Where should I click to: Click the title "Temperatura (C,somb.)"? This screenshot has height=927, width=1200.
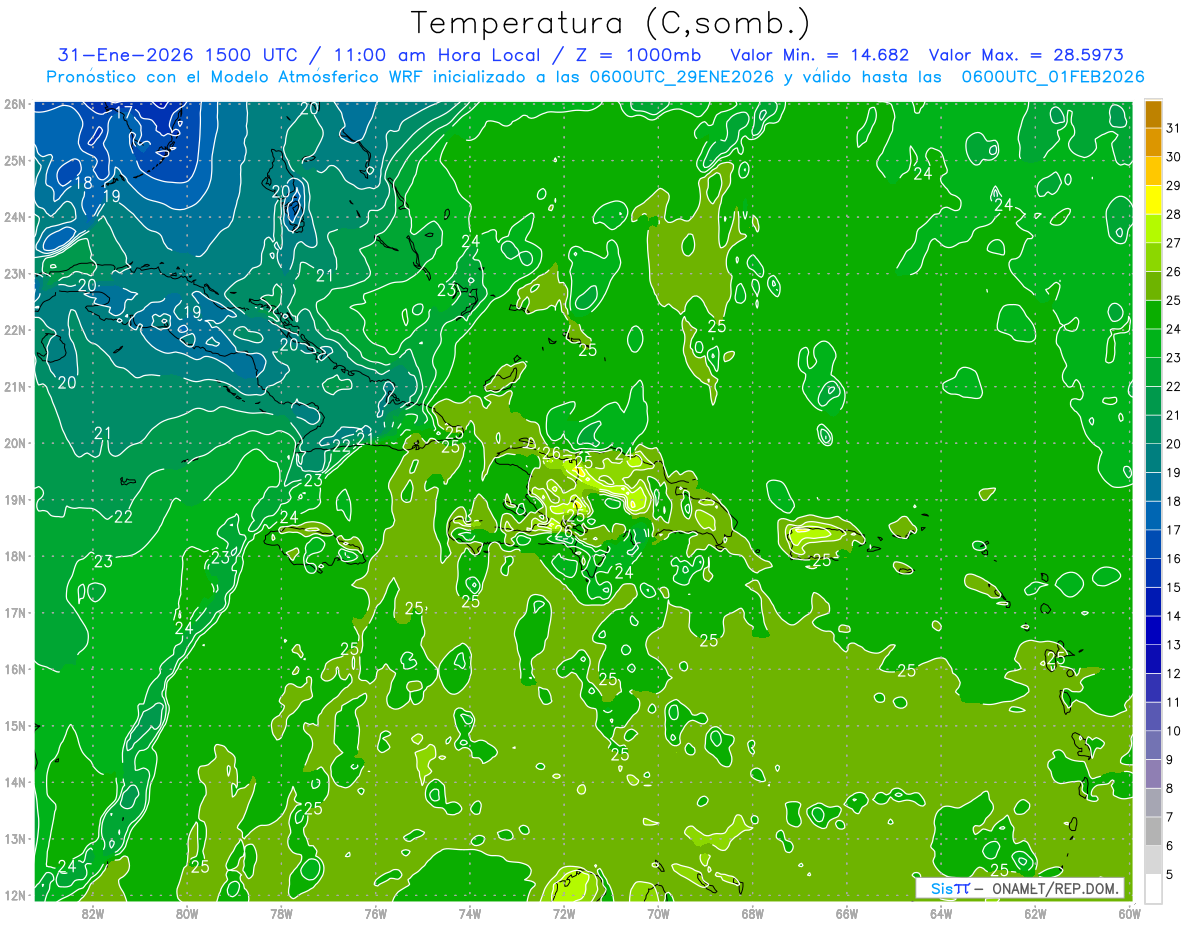[611, 23]
